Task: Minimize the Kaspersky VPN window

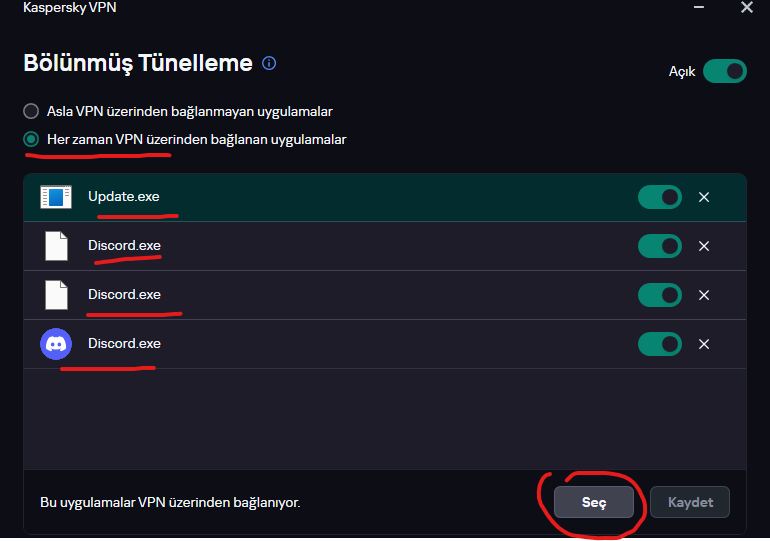Action: (x=696, y=8)
